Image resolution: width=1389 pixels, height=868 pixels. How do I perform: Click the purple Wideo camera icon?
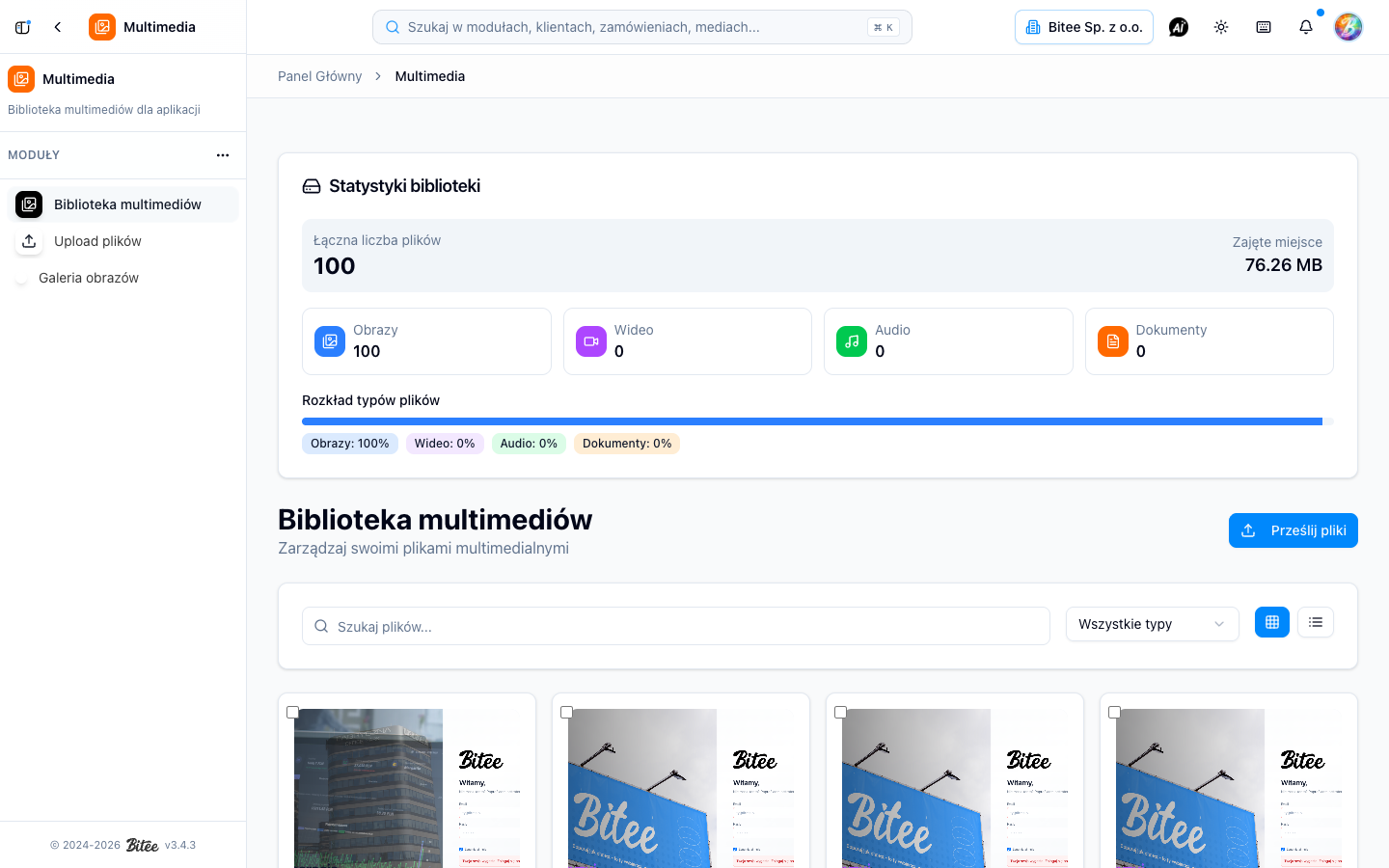point(591,341)
